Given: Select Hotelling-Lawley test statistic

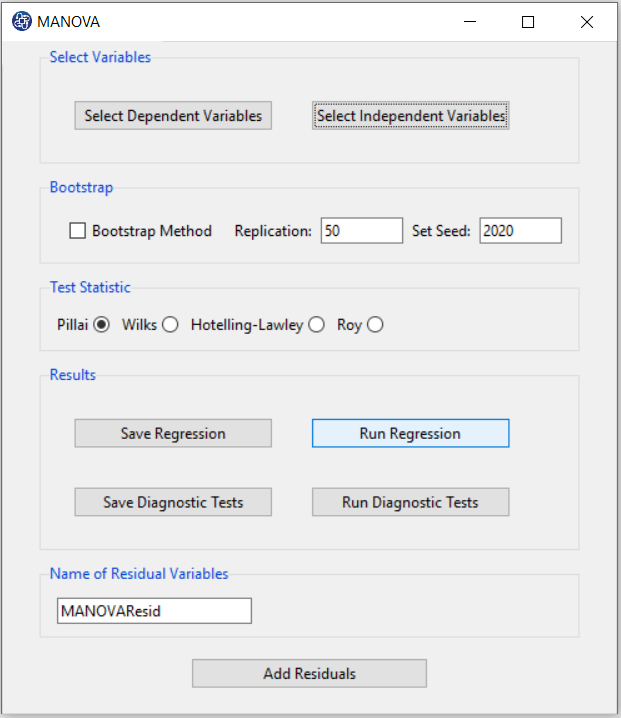Looking at the screenshot, I should pos(316,325).
